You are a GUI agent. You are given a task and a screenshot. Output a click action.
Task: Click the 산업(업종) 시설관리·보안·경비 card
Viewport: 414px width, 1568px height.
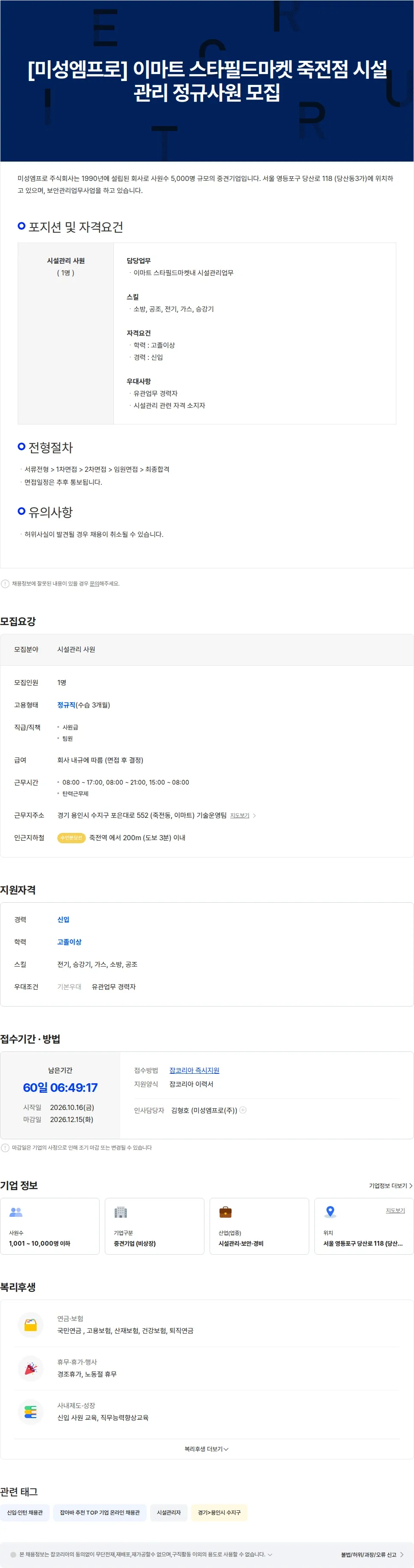259,1227
